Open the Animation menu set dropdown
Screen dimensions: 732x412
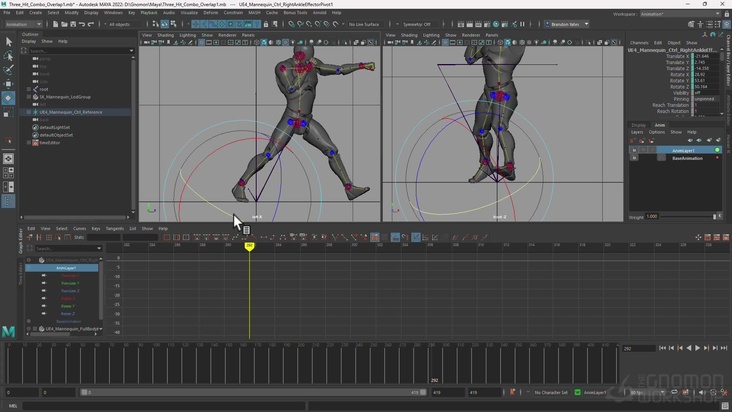[22, 24]
